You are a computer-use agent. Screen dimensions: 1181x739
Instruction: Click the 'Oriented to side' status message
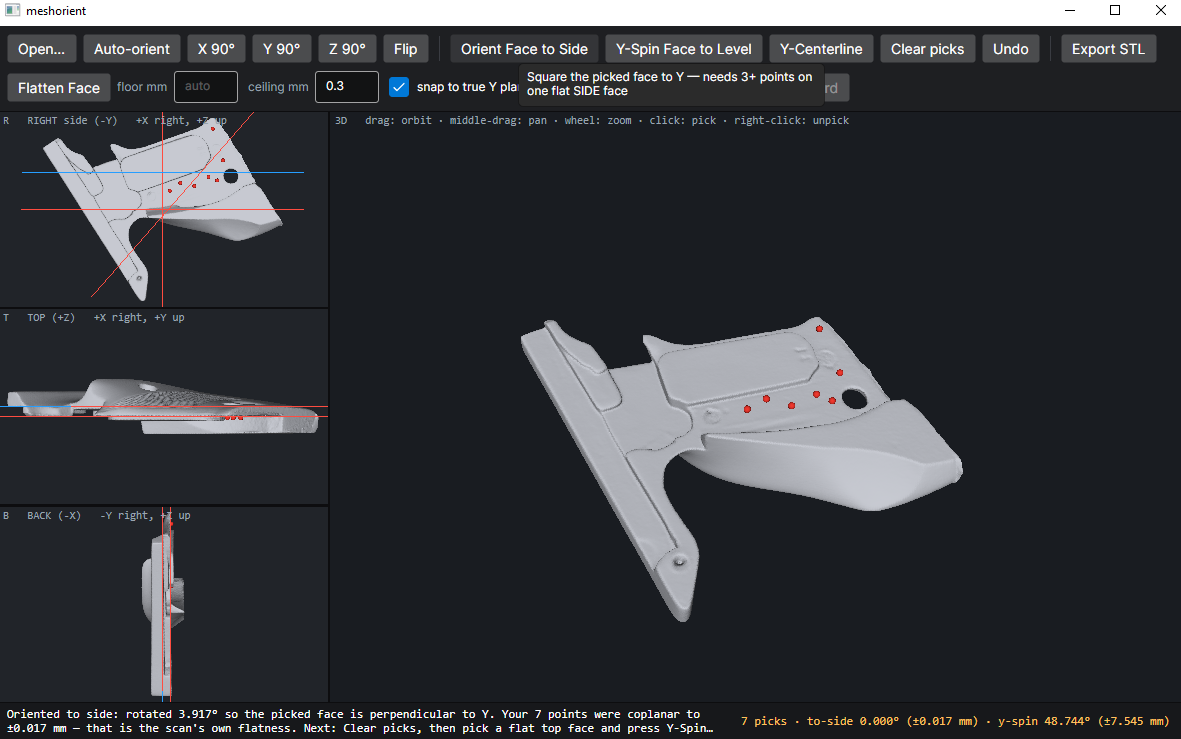359,721
